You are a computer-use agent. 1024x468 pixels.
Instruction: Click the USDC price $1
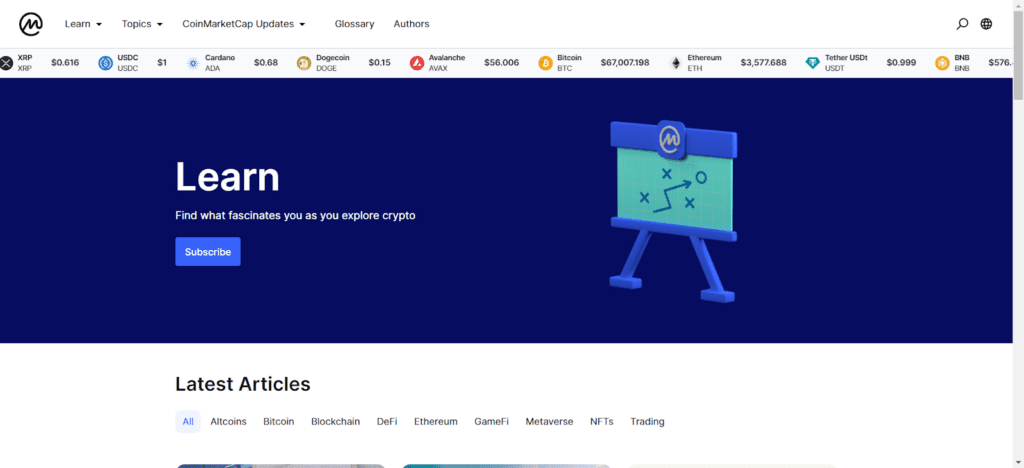tap(162, 63)
